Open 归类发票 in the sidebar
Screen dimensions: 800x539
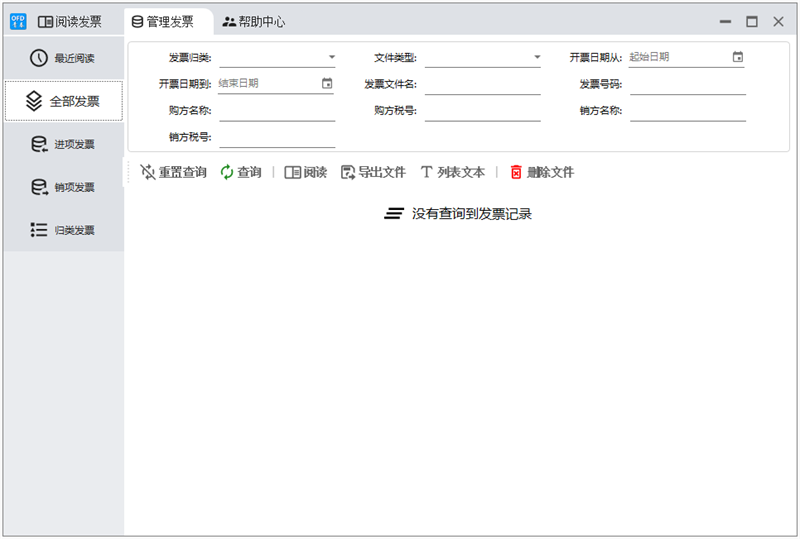click(63, 230)
